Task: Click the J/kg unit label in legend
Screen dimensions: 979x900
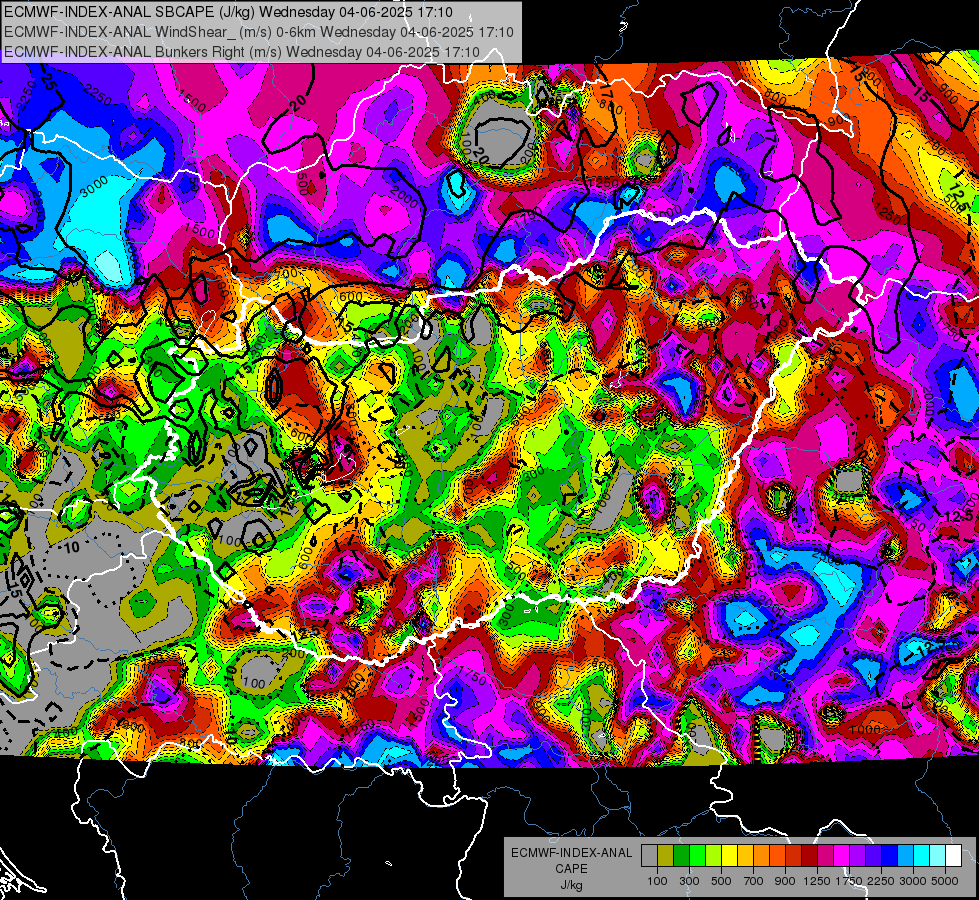Action: (x=572, y=885)
